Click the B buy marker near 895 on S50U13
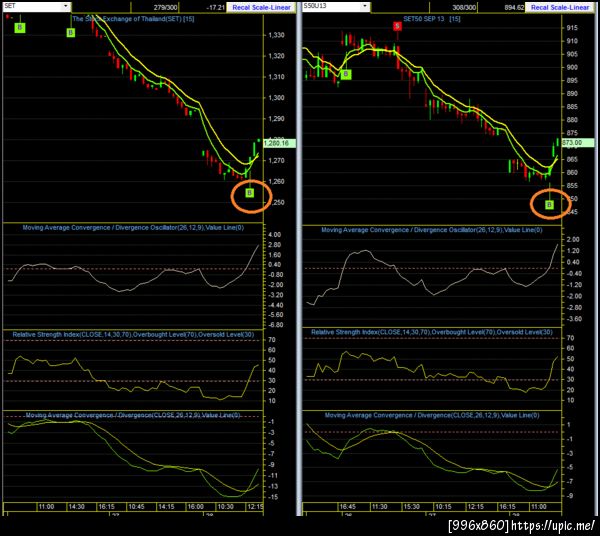Image resolution: width=600 pixels, height=536 pixels. (346, 74)
